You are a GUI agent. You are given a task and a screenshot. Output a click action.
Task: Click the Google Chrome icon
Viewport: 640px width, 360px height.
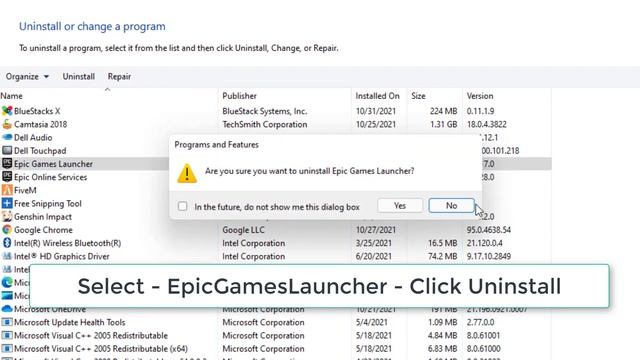7,230
